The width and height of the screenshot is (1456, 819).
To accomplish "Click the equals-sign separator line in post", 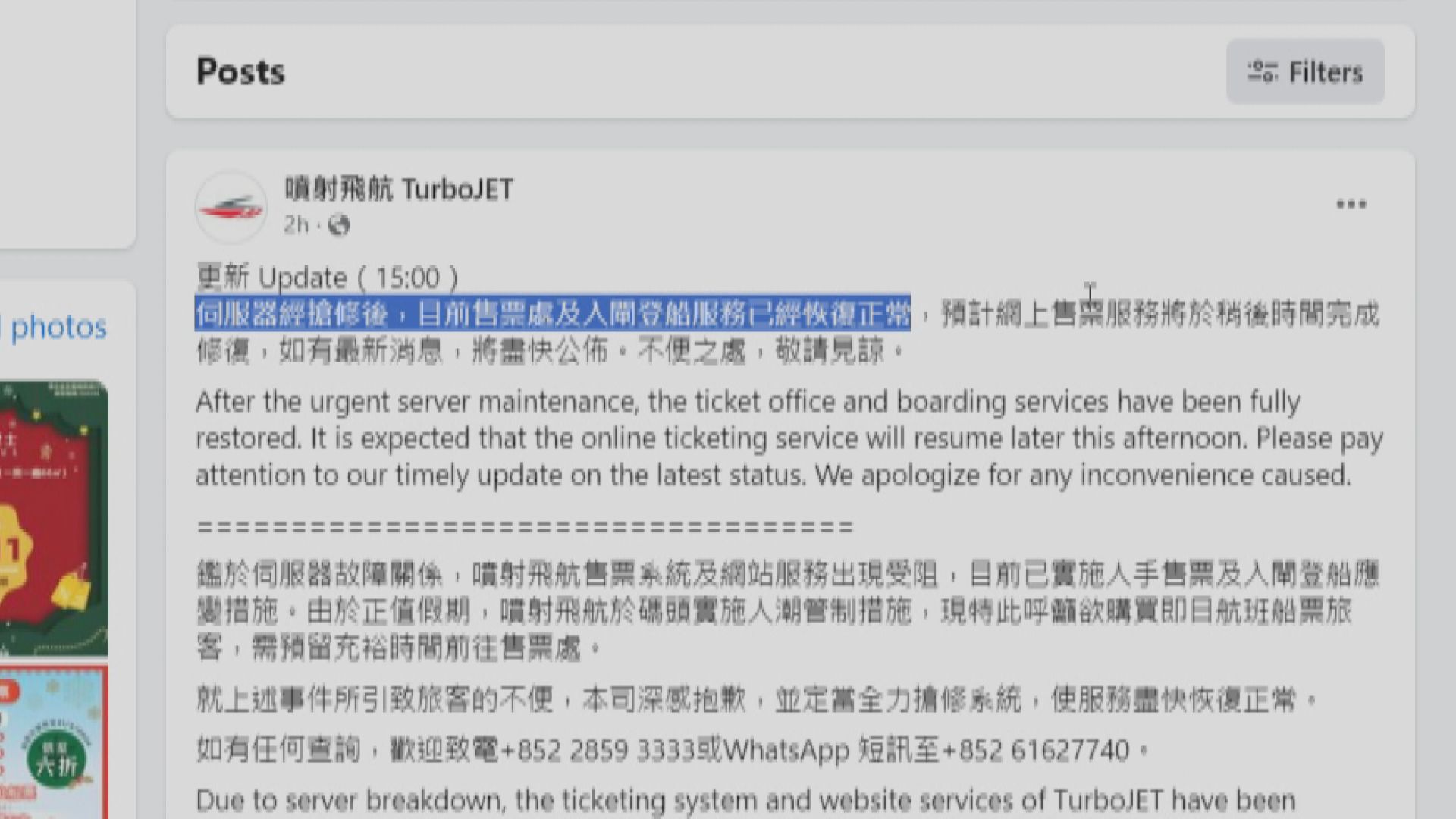I will [x=525, y=527].
